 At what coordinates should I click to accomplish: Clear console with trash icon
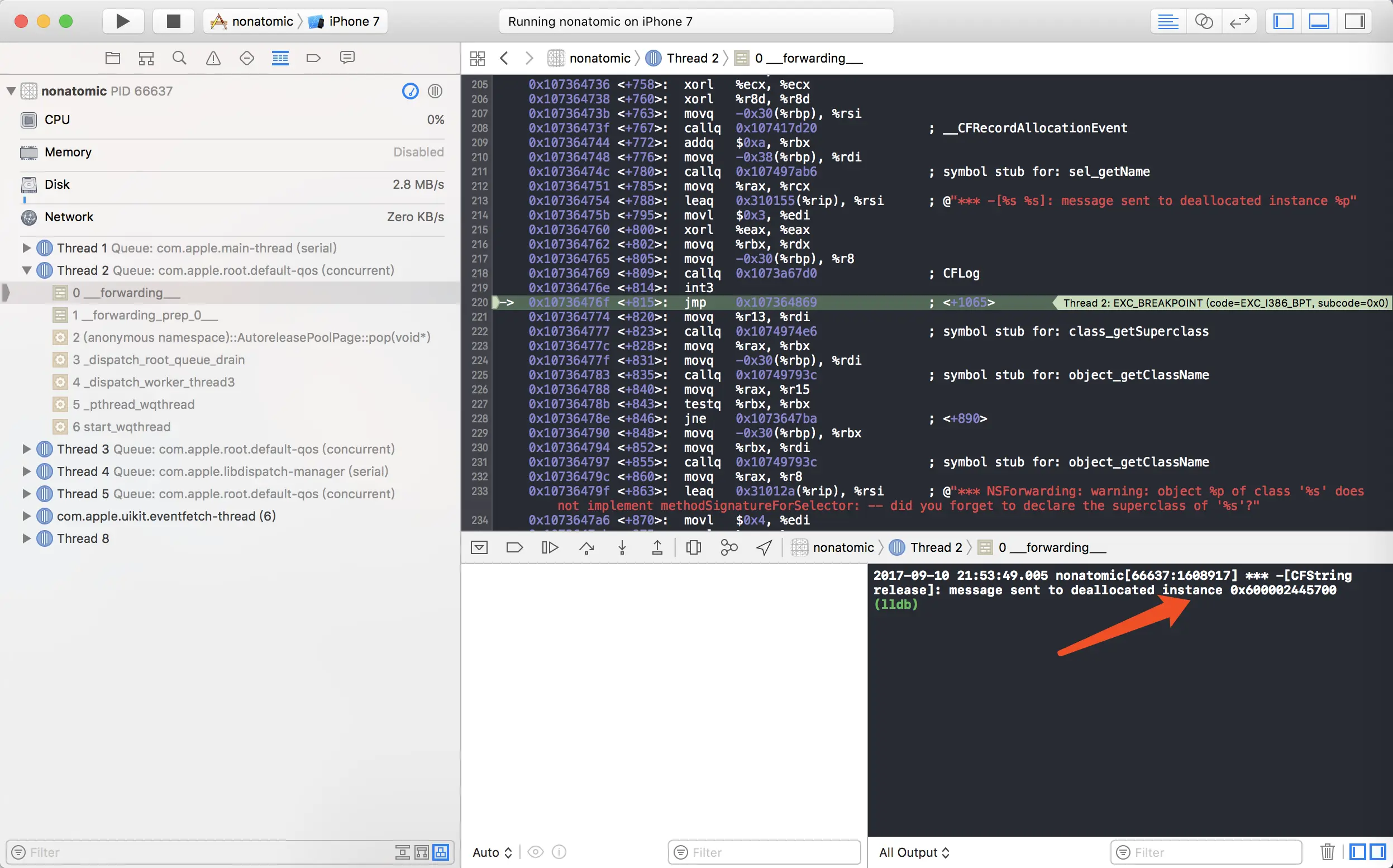point(1327,852)
